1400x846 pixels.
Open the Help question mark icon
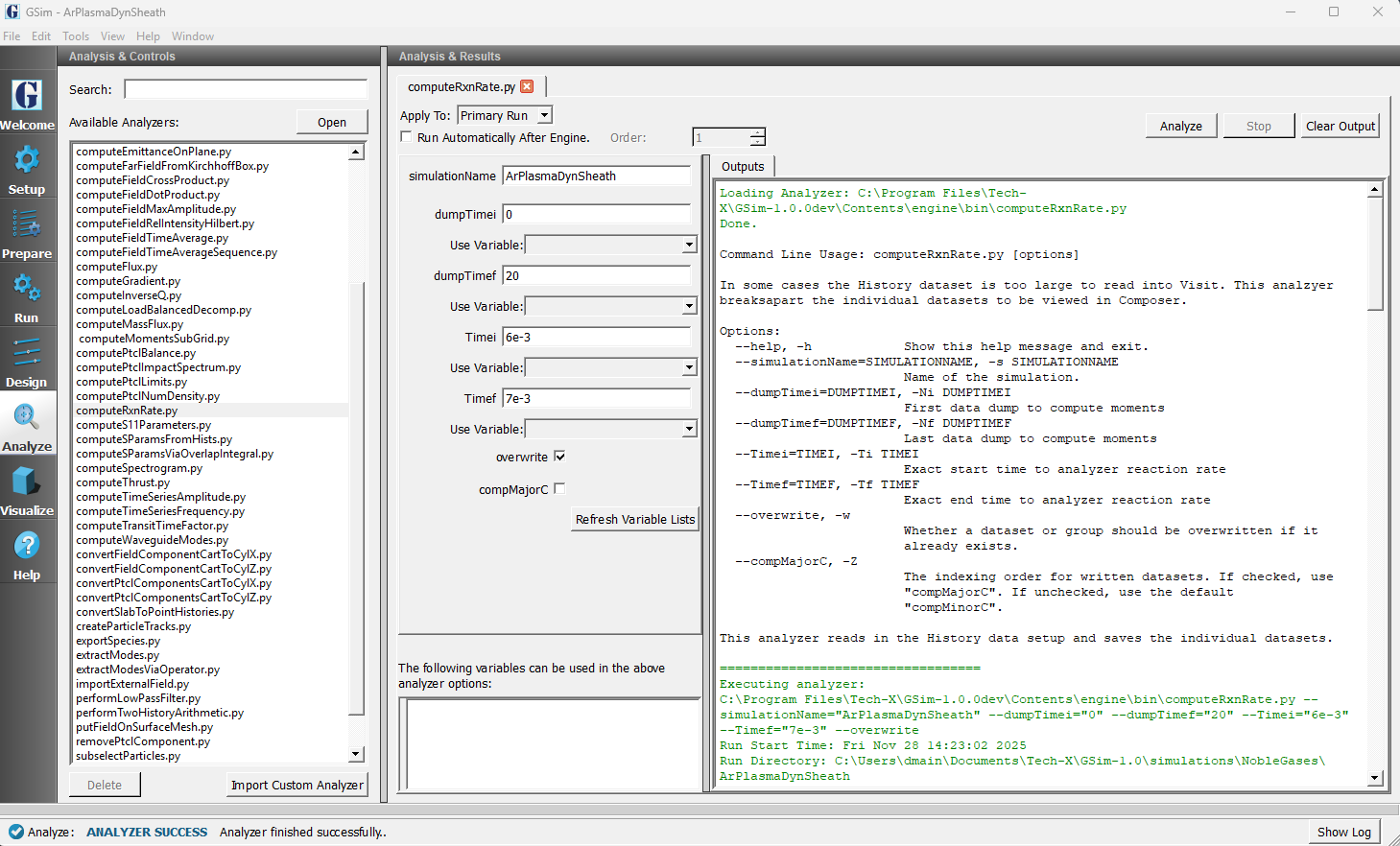pyautogui.click(x=27, y=546)
